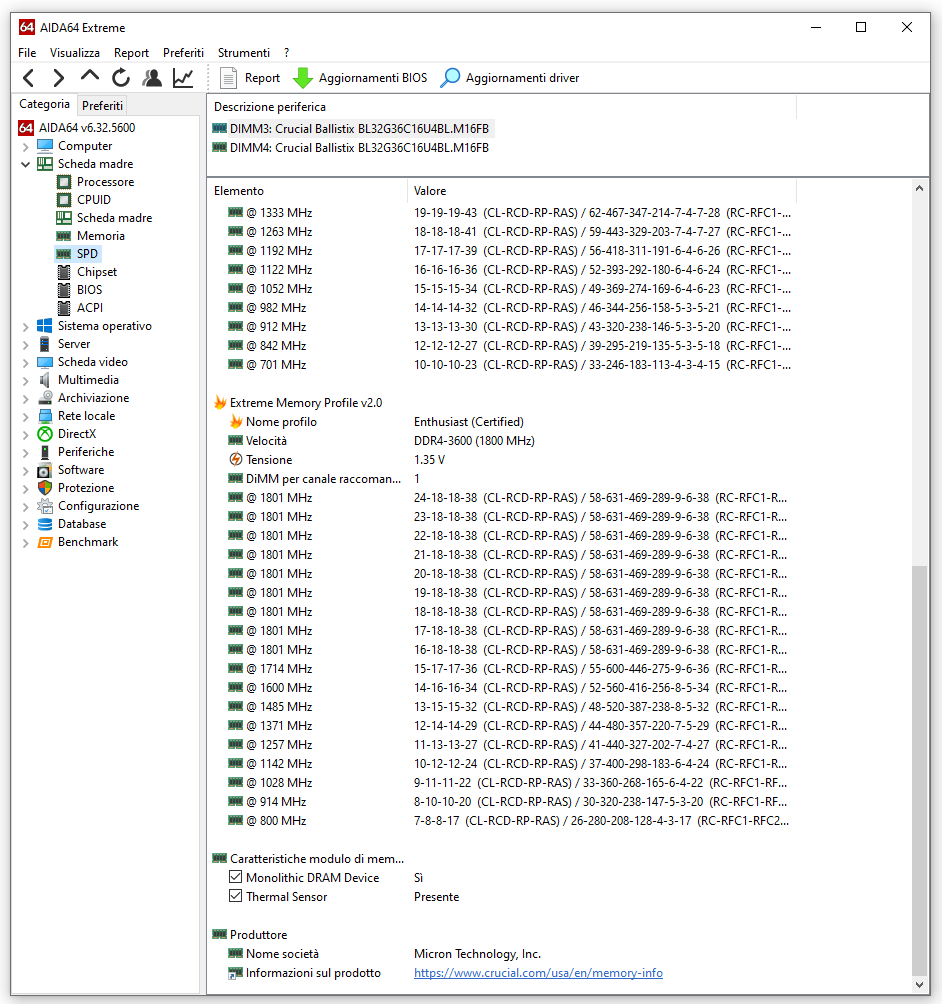Click the Computer monitor icon in the tree

45,146
